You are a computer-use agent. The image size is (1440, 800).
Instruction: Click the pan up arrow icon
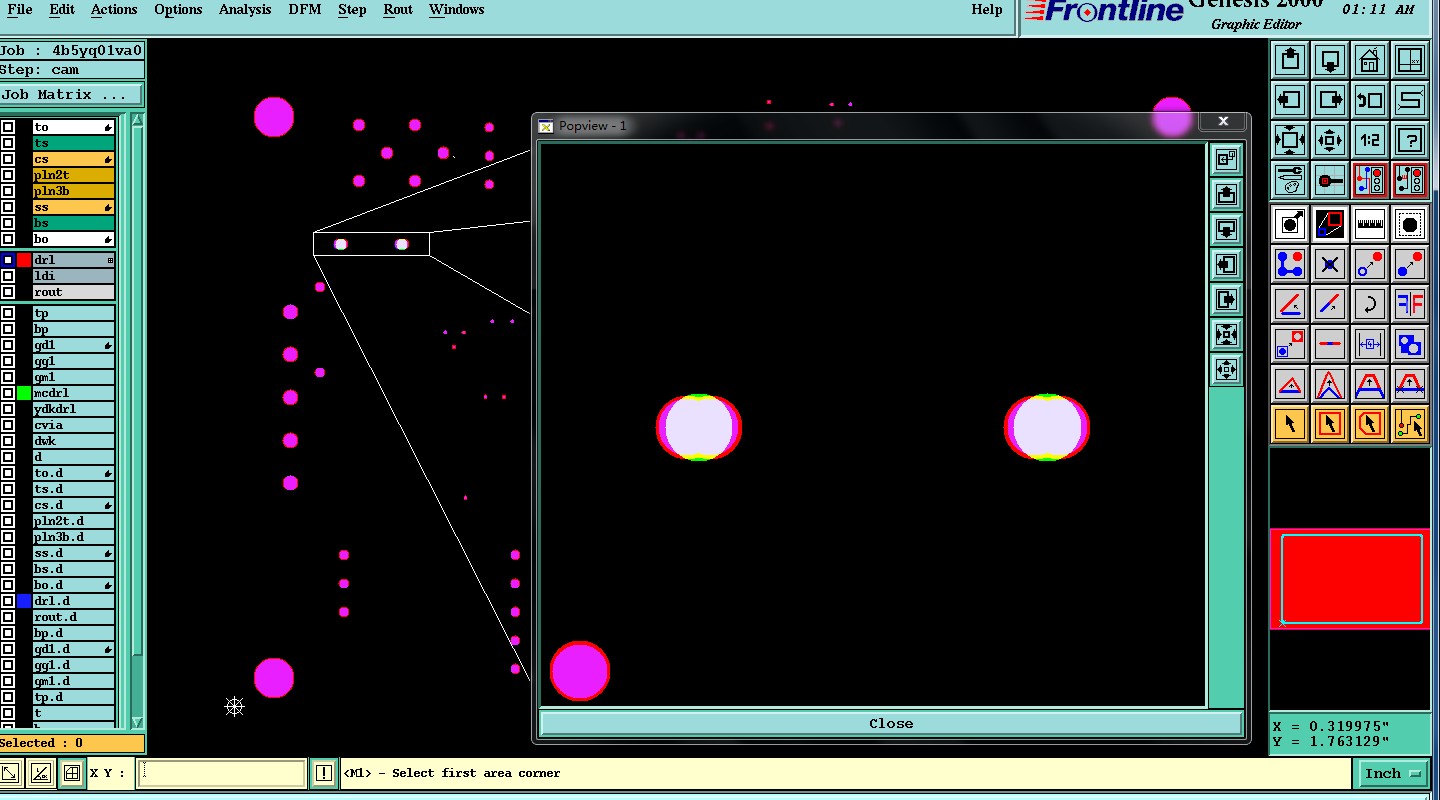(x=1290, y=60)
